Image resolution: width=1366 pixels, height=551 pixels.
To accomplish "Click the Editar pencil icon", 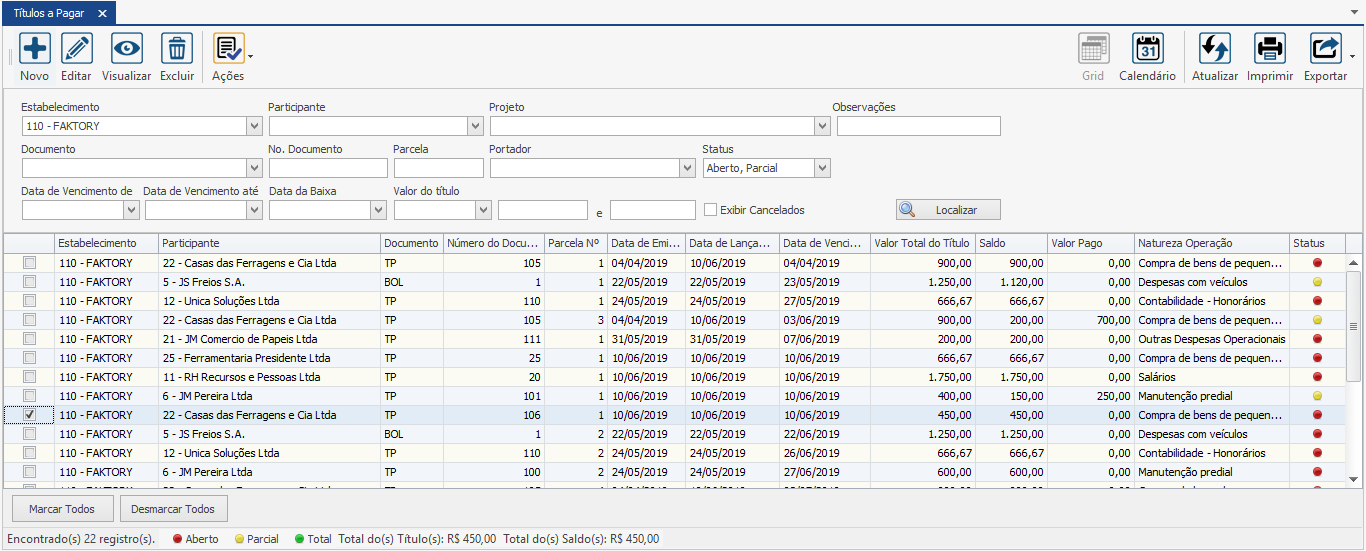I will click(x=76, y=49).
